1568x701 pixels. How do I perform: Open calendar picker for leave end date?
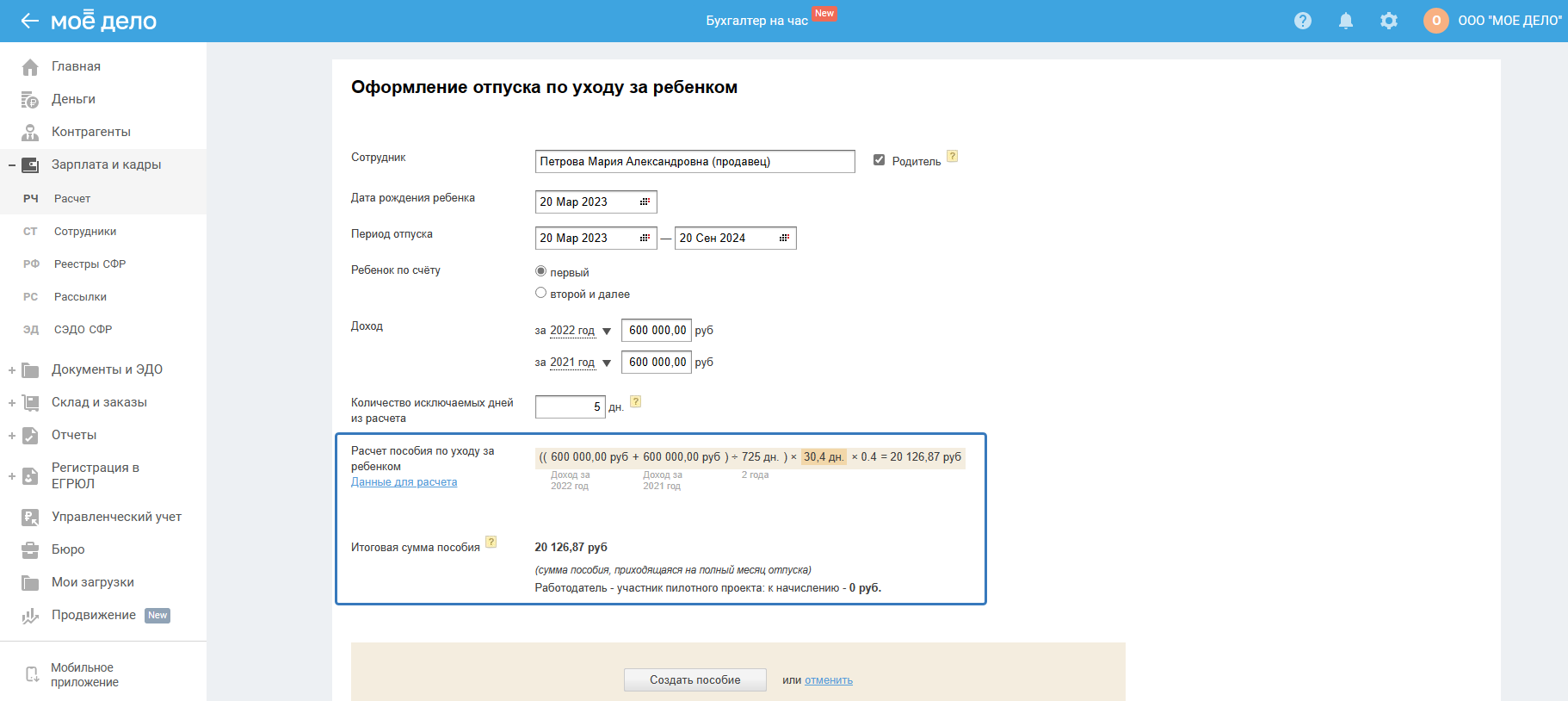pyautogui.click(x=784, y=238)
